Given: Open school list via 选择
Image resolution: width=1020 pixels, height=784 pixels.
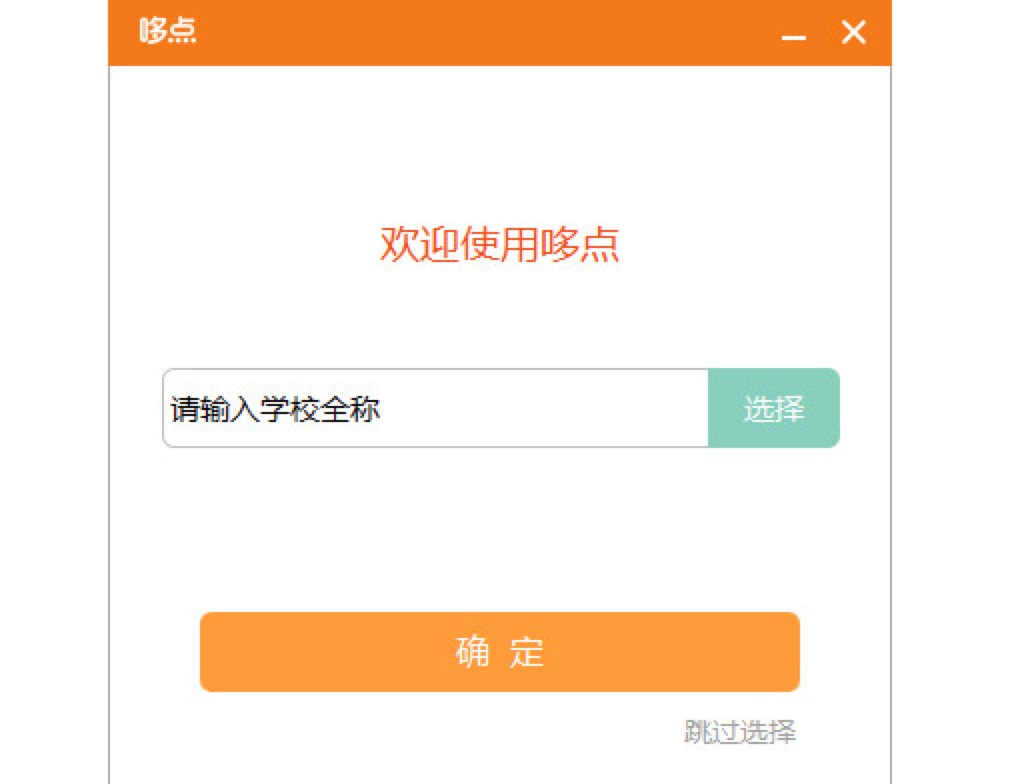Looking at the screenshot, I should [x=774, y=408].
